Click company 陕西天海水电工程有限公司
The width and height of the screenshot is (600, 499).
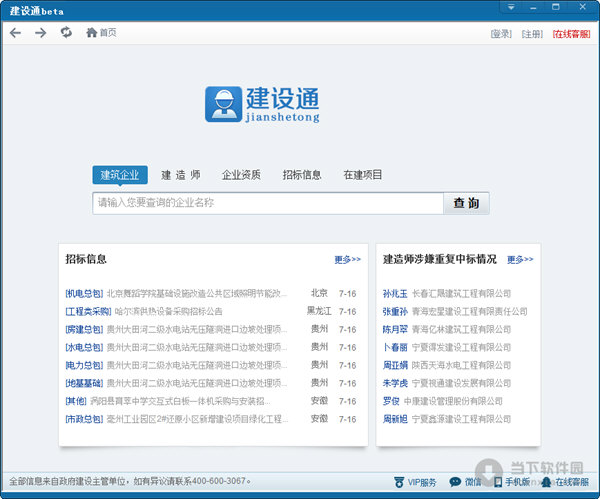pos(461,365)
